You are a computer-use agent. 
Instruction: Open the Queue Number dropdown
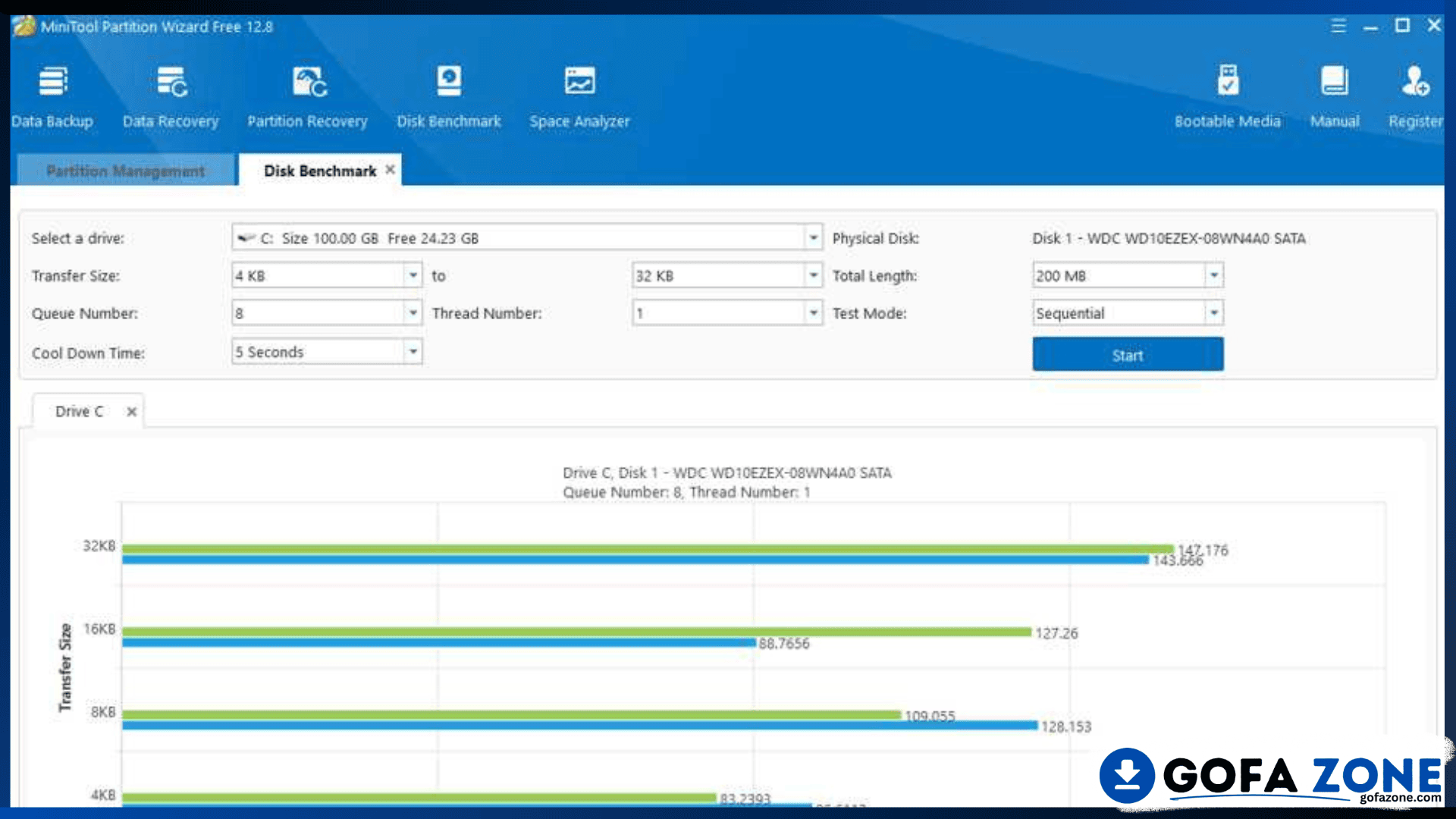click(413, 313)
